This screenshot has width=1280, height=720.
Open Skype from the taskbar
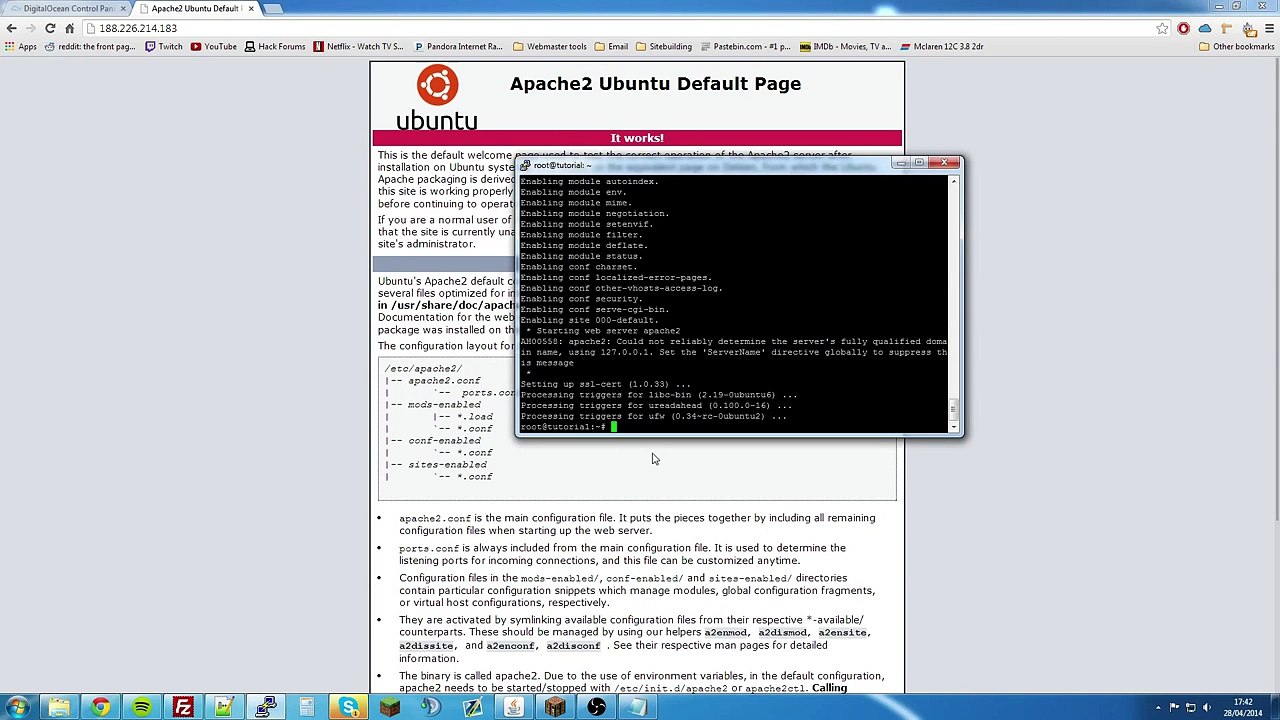pos(348,708)
